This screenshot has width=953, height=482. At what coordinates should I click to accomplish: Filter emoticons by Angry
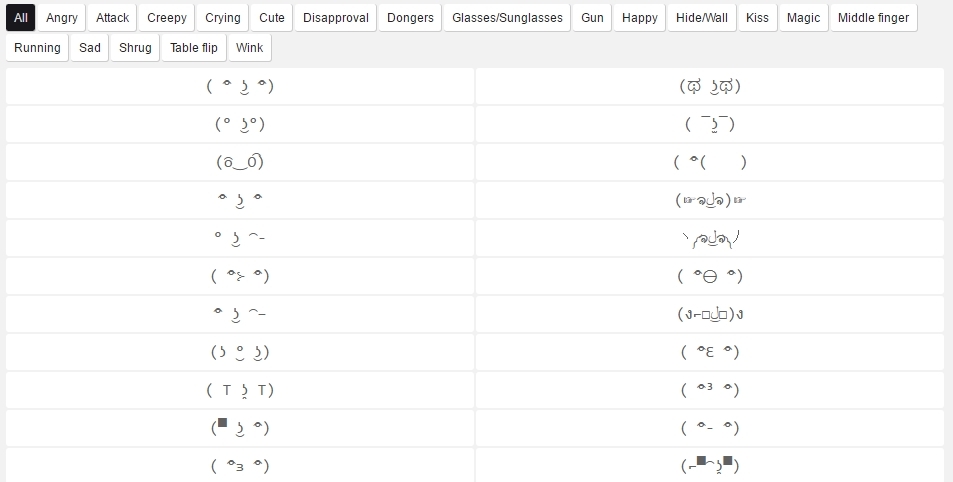[x=62, y=18]
